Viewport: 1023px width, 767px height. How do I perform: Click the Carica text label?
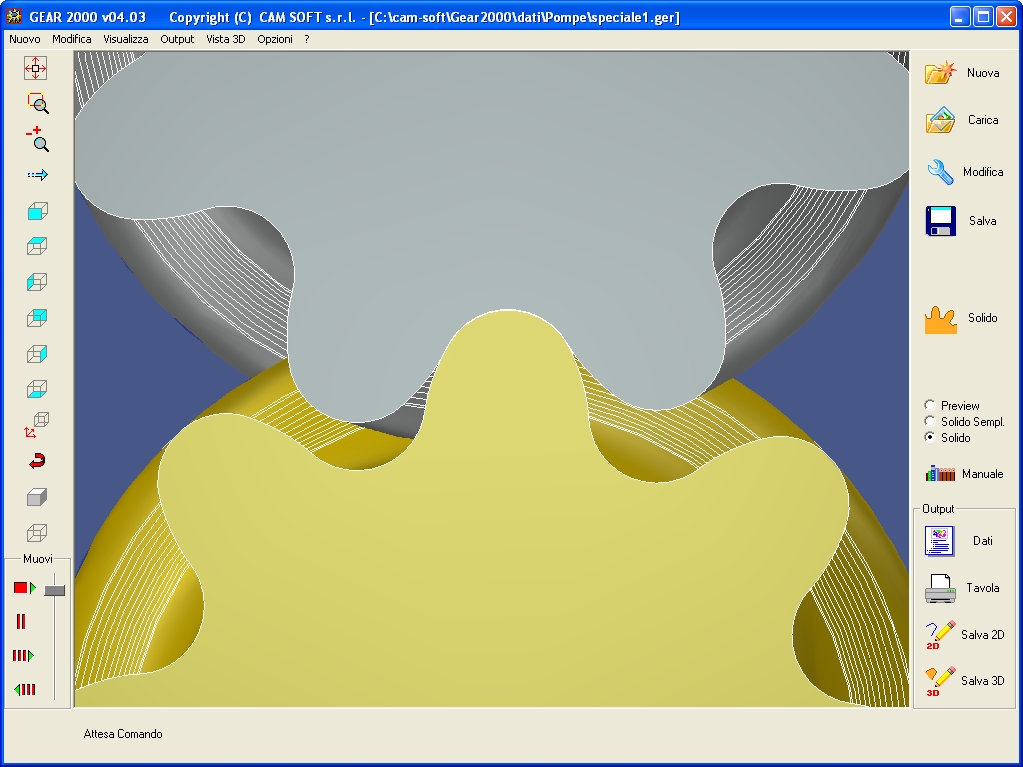tap(983, 120)
